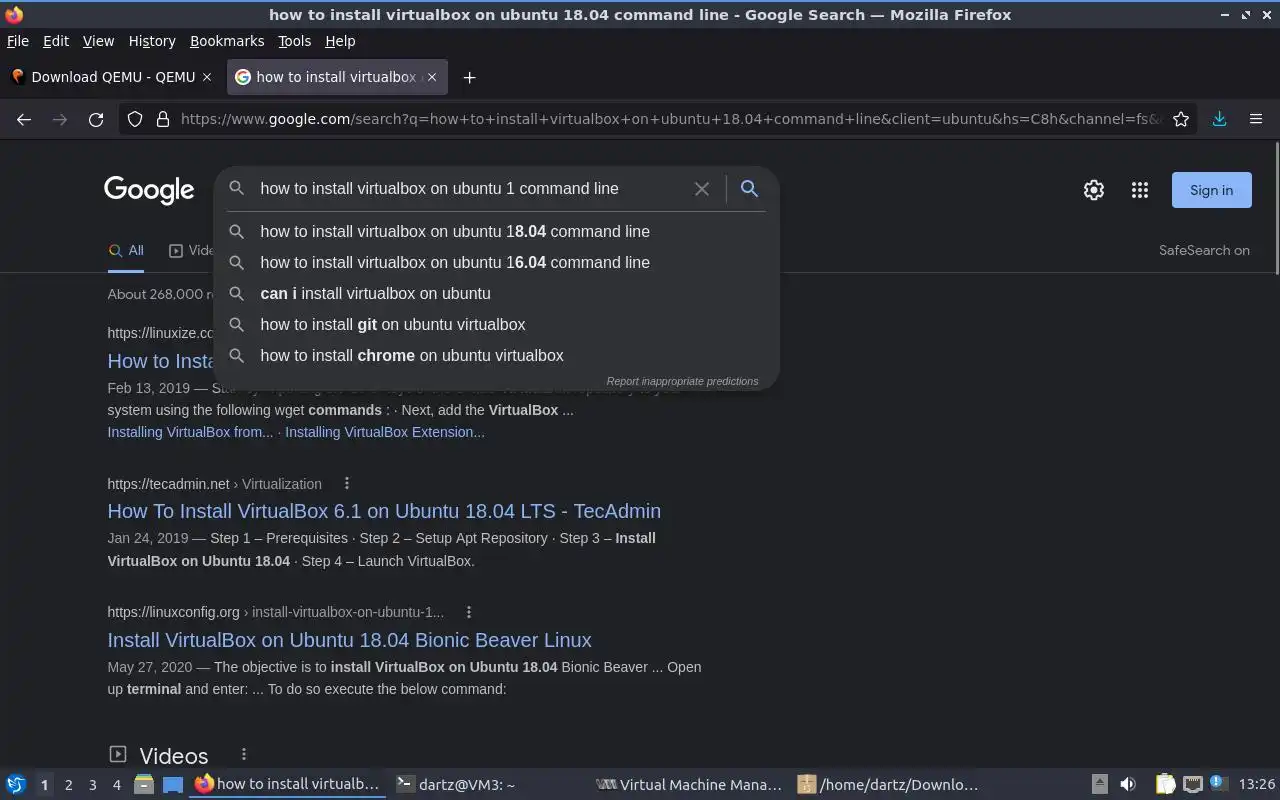Open the tracking protection shield icon
The width and height of the screenshot is (1280, 800).
click(135, 119)
